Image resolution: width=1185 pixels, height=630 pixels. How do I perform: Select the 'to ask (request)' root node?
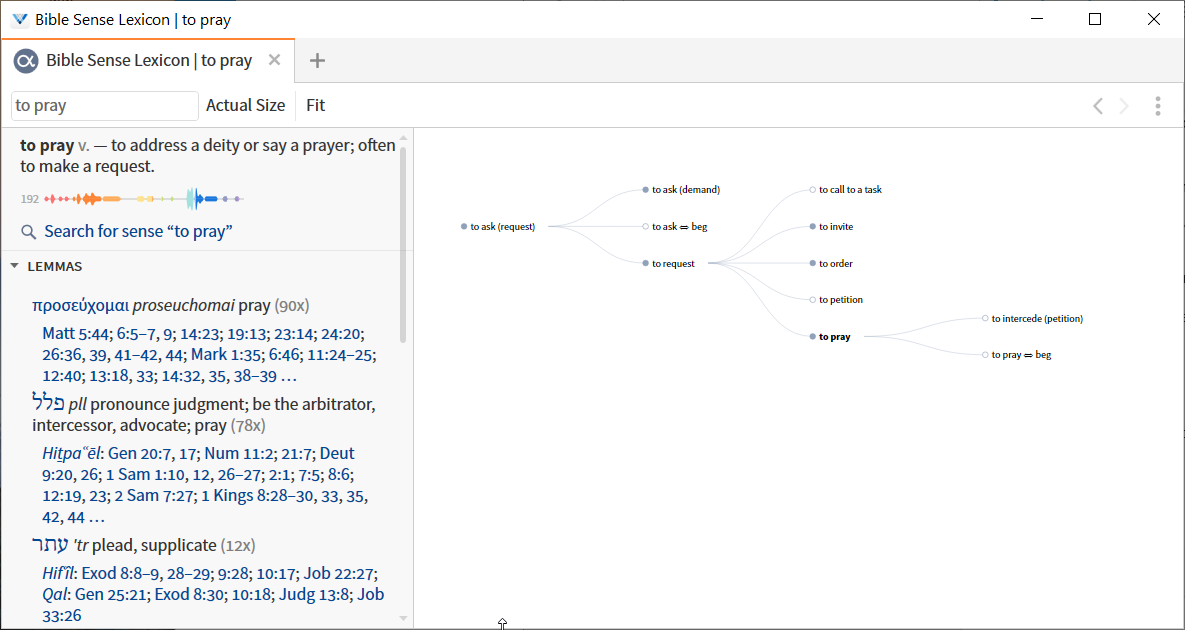(x=502, y=227)
